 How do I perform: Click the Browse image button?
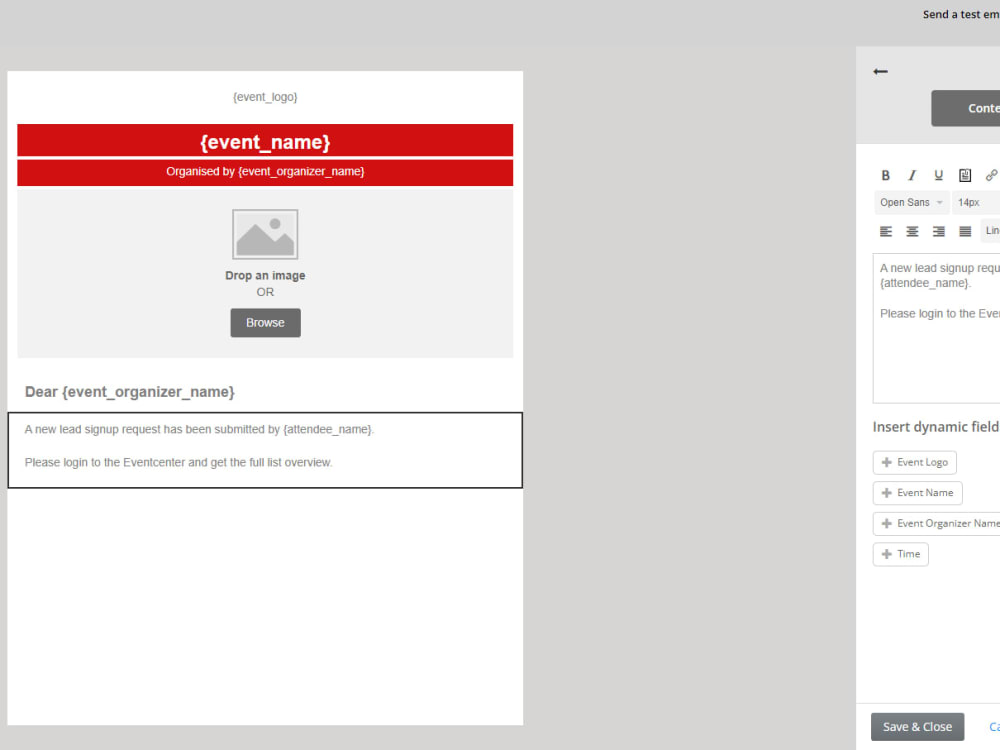click(x=265, y=323)
